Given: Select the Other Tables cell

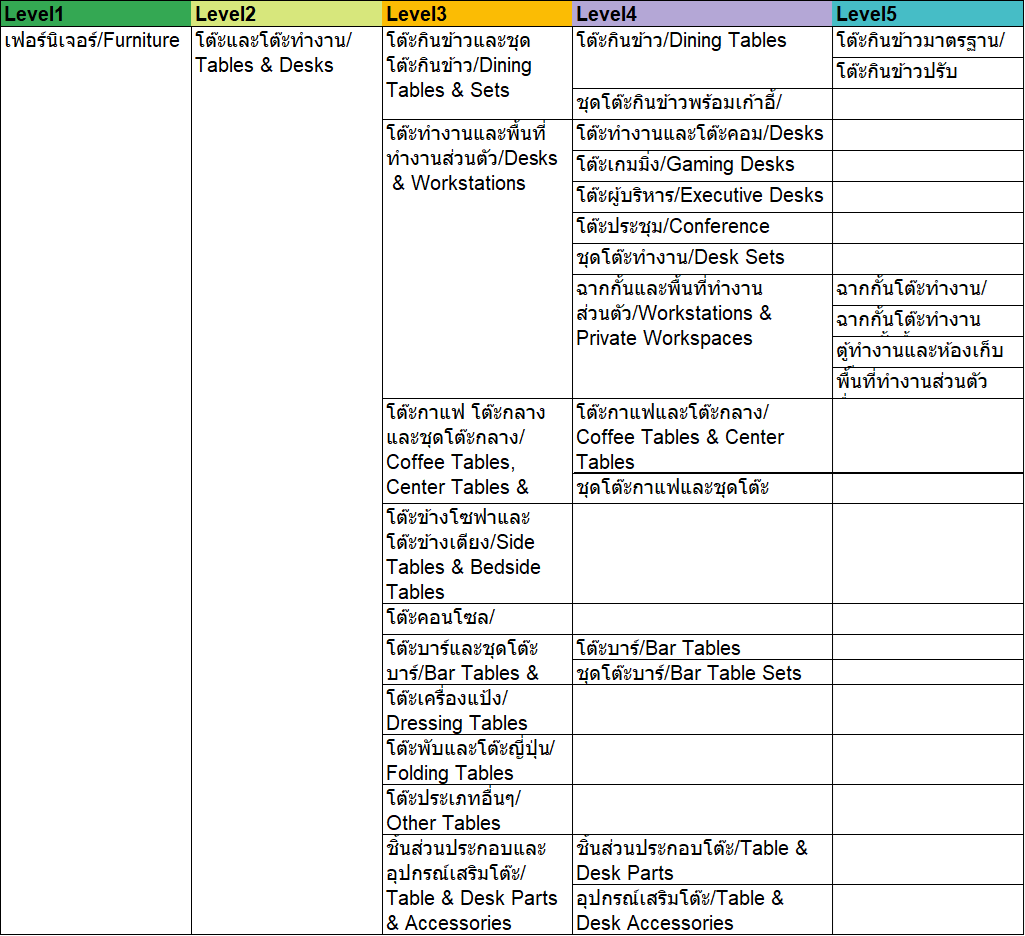Looking at the screenshot, I should click(477, 809).
